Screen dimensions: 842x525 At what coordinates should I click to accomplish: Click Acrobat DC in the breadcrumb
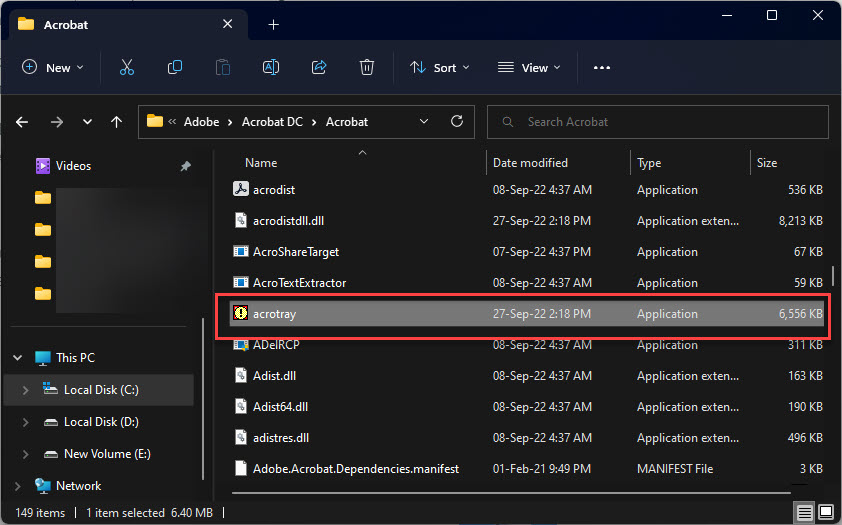point(272,122)
